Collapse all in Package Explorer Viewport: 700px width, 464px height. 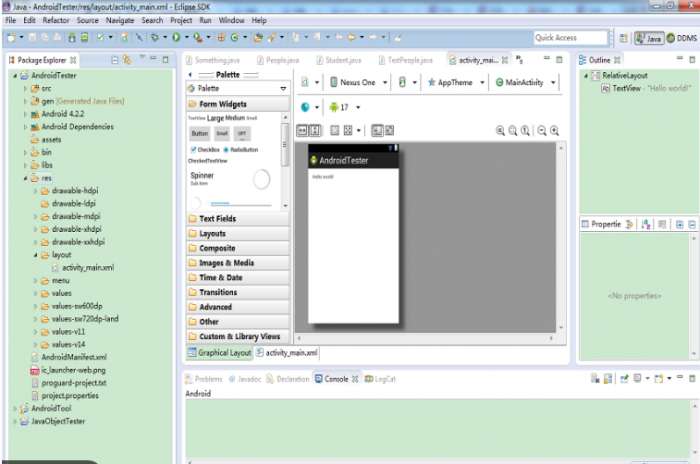(x=115, y=60)
